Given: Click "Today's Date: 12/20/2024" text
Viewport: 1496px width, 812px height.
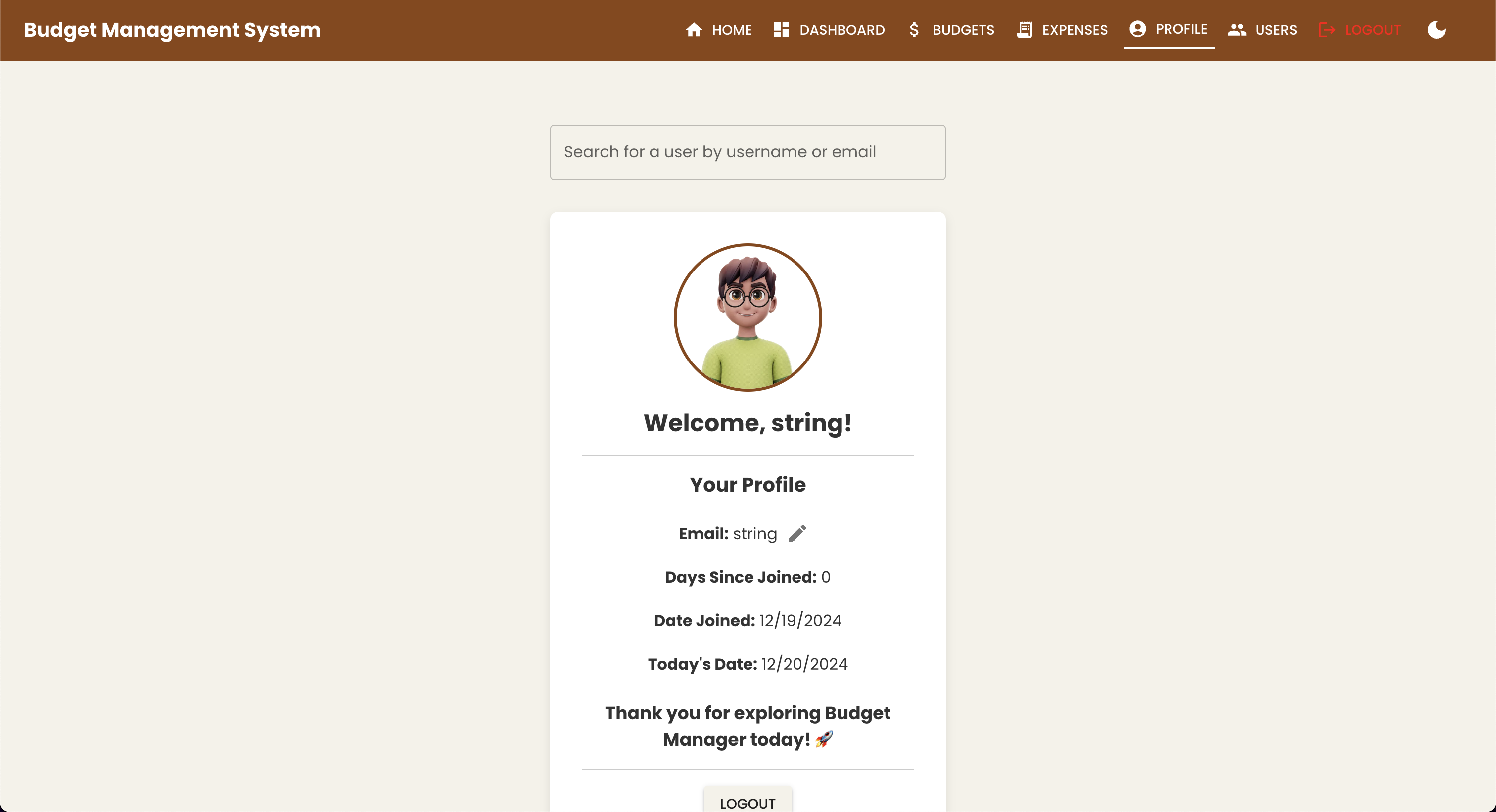Looking at the screenshot, I should (x=748, y=664).
